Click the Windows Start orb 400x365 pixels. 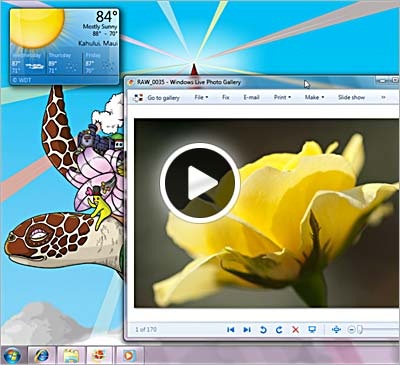point(12,355)
